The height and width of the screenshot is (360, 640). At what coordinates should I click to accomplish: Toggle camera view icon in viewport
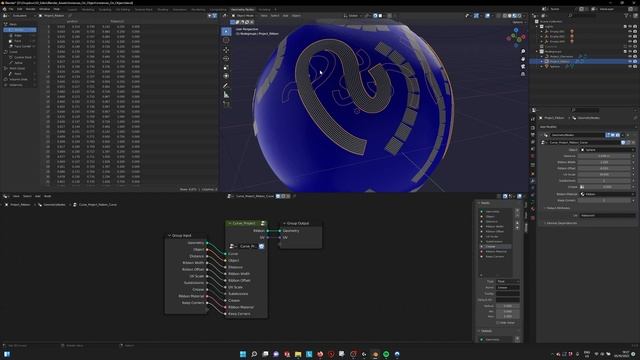[x=523, y=66]
